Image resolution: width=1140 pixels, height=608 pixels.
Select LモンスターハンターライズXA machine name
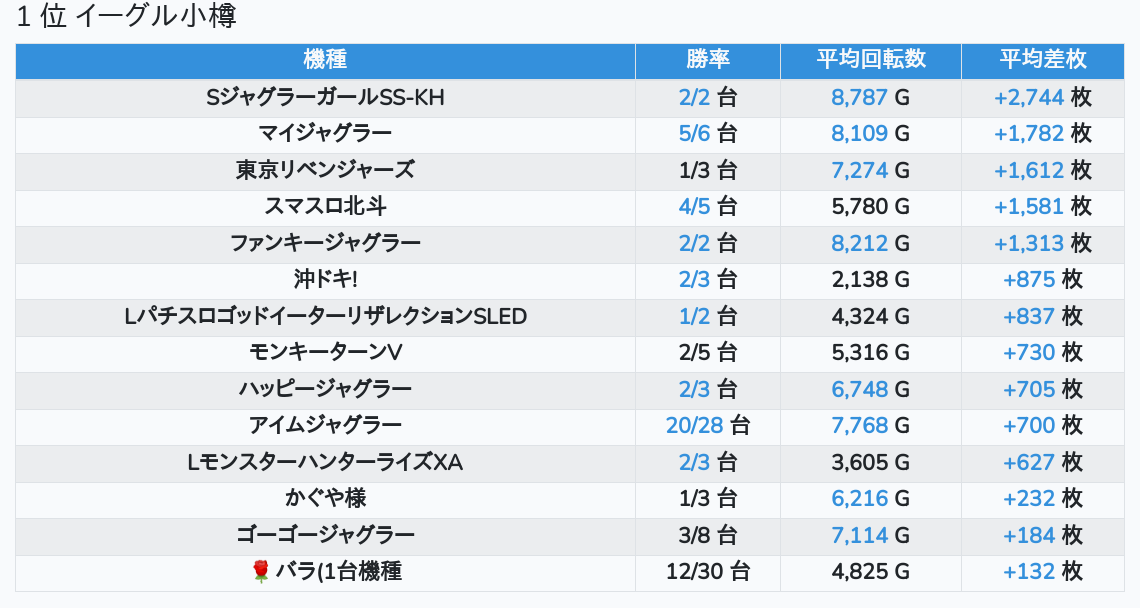(x=325, y=462)
